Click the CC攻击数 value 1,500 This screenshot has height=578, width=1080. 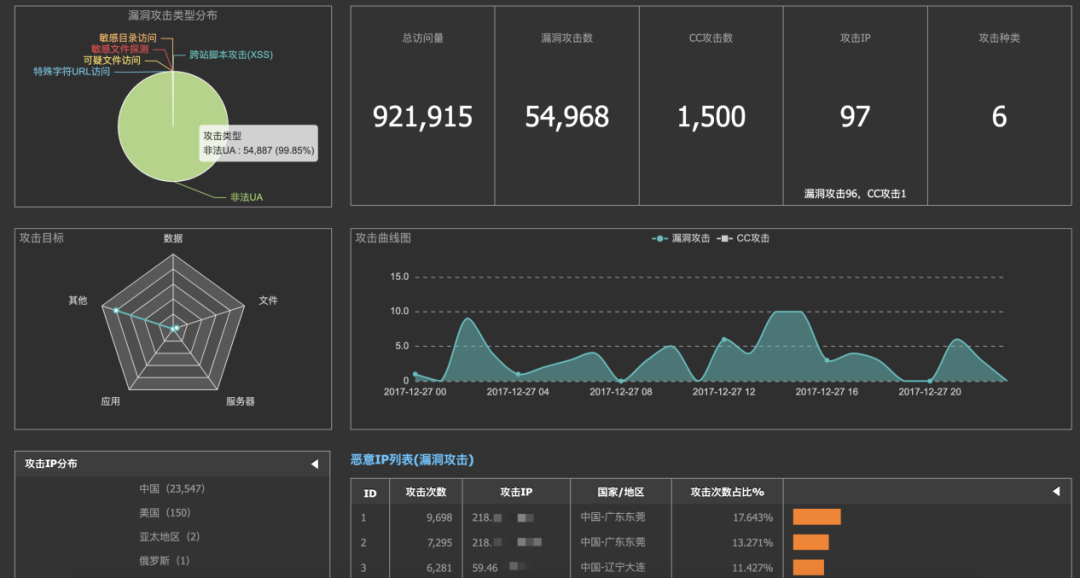coord(711,116)
